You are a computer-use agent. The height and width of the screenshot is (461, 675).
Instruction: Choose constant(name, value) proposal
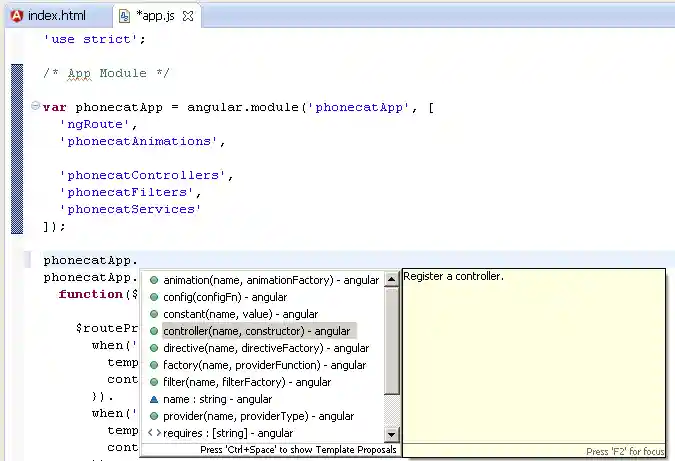(x=240, y=314)
